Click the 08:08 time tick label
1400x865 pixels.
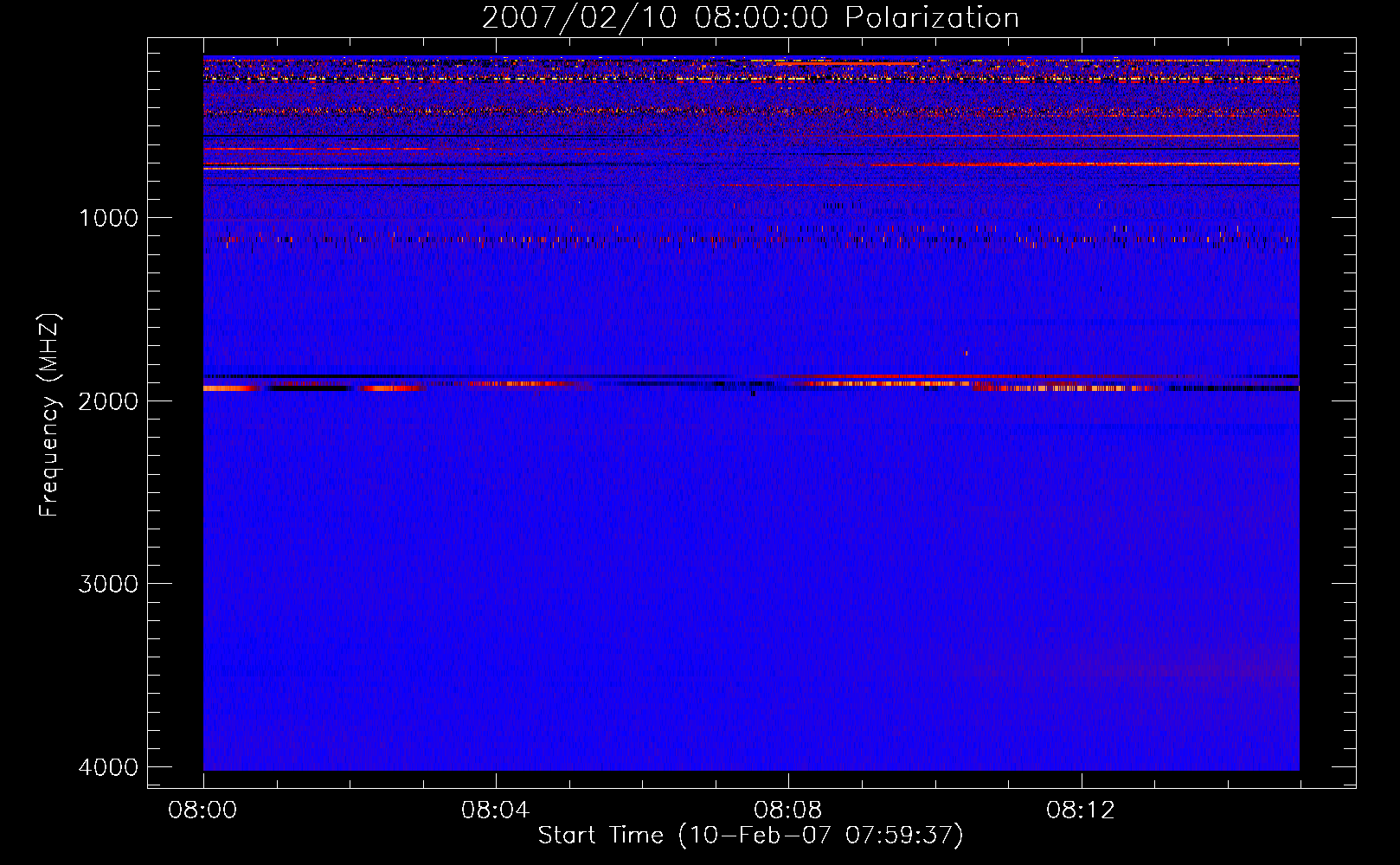787,811
